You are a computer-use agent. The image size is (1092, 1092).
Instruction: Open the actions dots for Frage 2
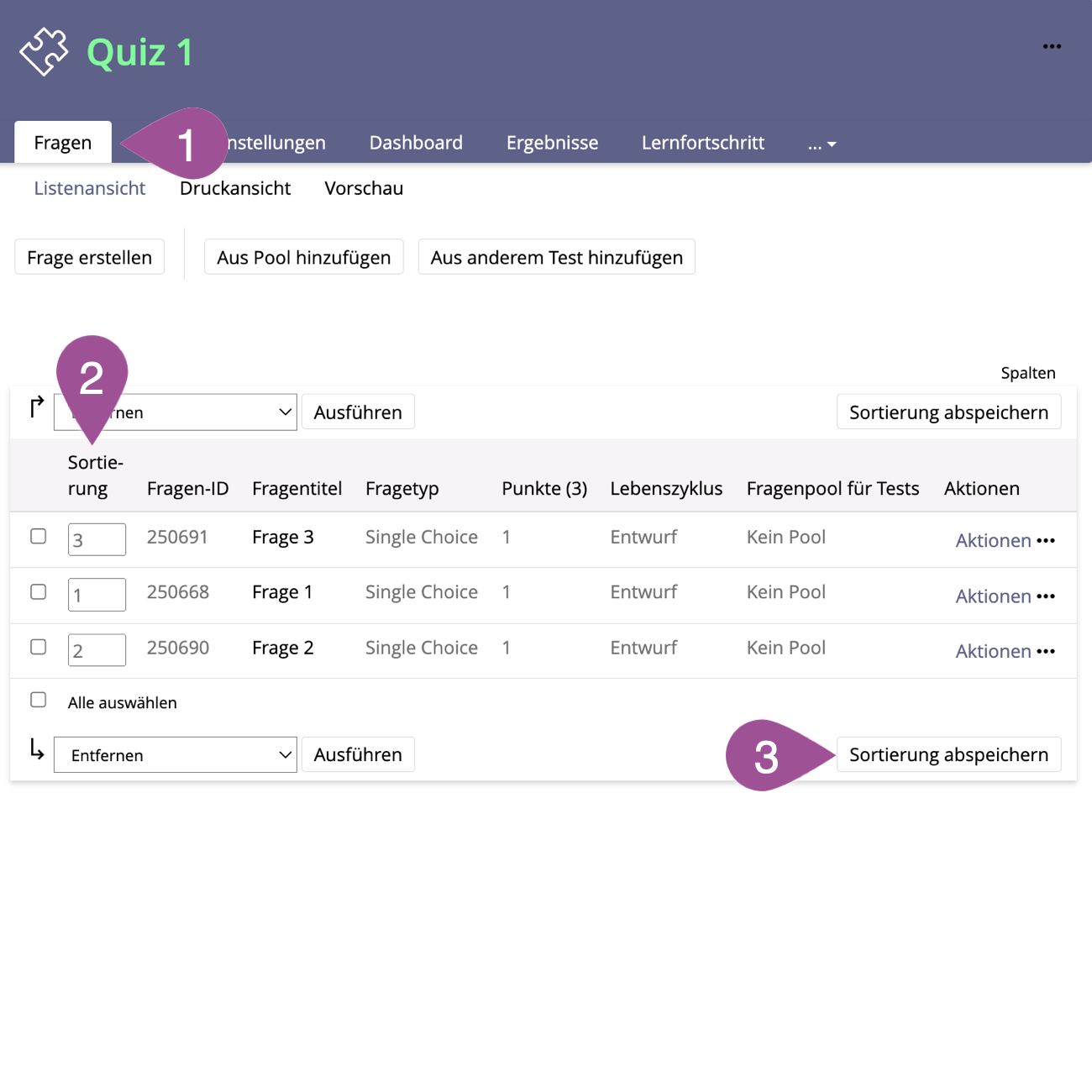(x=1046, y=652)
